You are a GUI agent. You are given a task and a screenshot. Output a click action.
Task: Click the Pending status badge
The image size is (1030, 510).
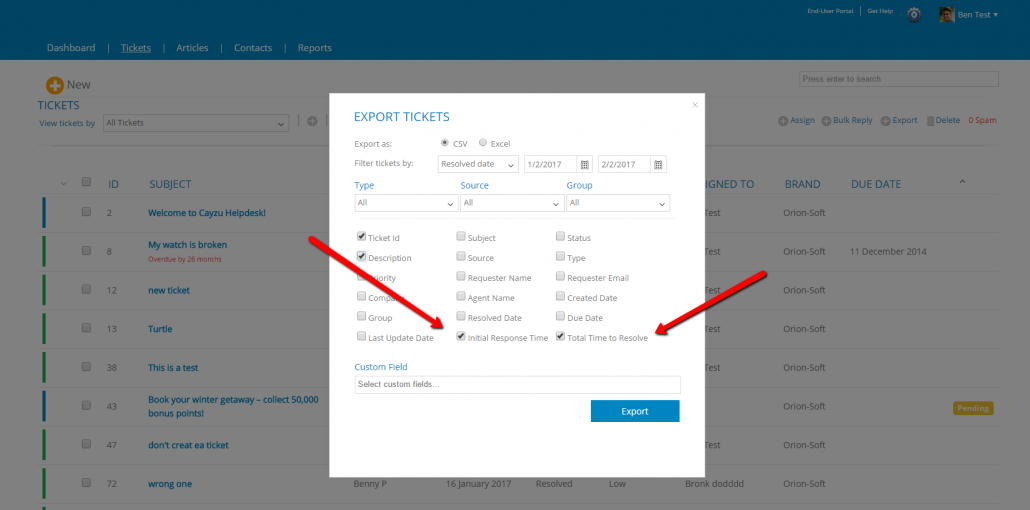click(973, 408)
